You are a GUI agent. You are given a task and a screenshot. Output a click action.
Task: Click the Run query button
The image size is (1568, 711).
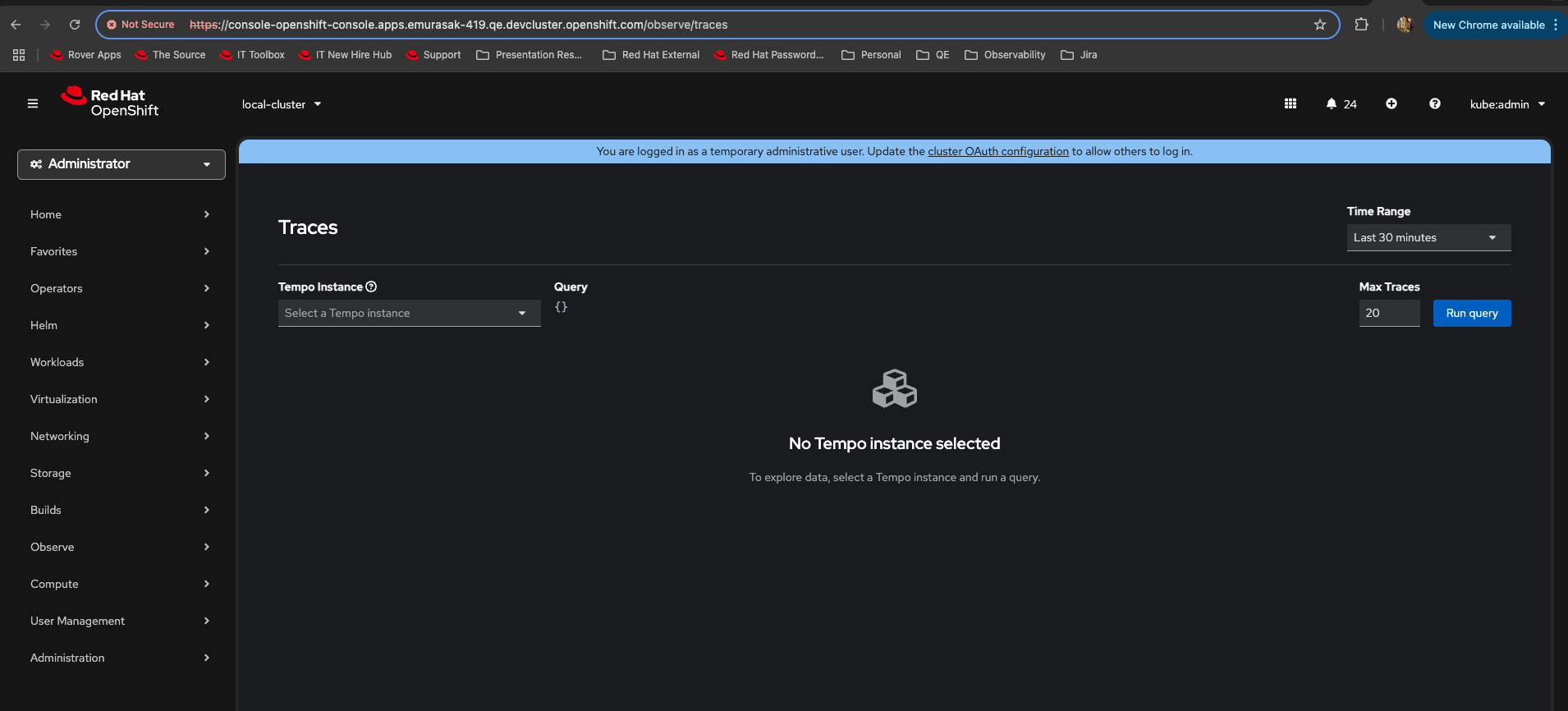click(1472, 314)
